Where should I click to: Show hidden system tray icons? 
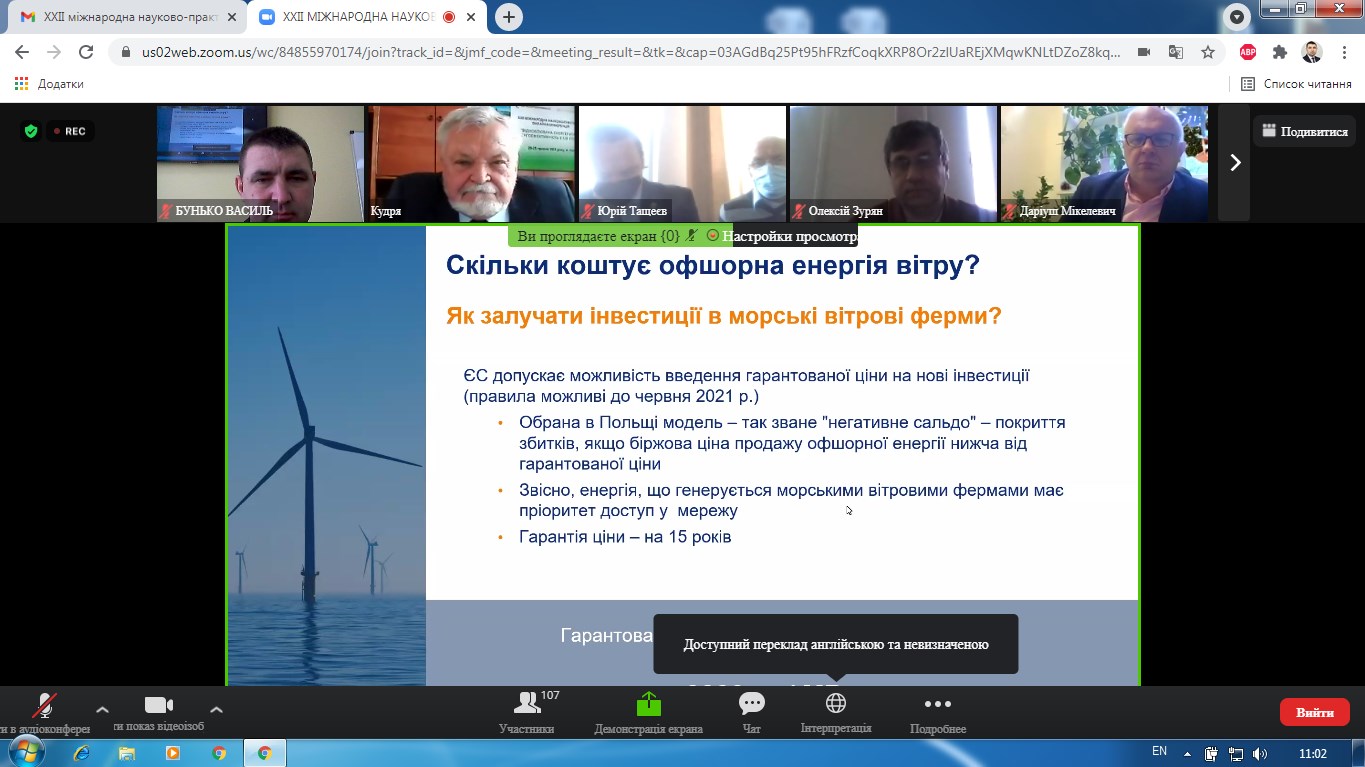[x=1187, y=753]
